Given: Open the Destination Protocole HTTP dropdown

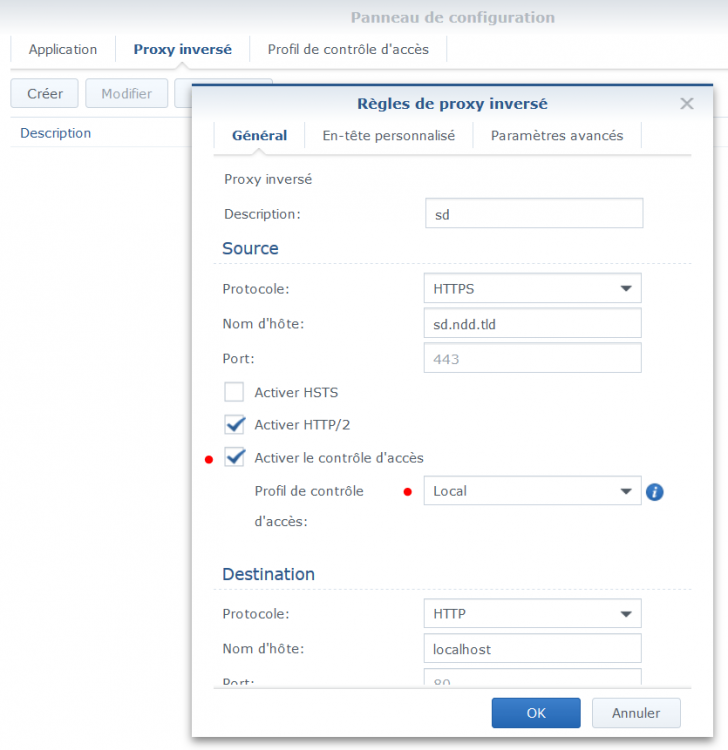Looking at the screenshot, I should [532, 613].
